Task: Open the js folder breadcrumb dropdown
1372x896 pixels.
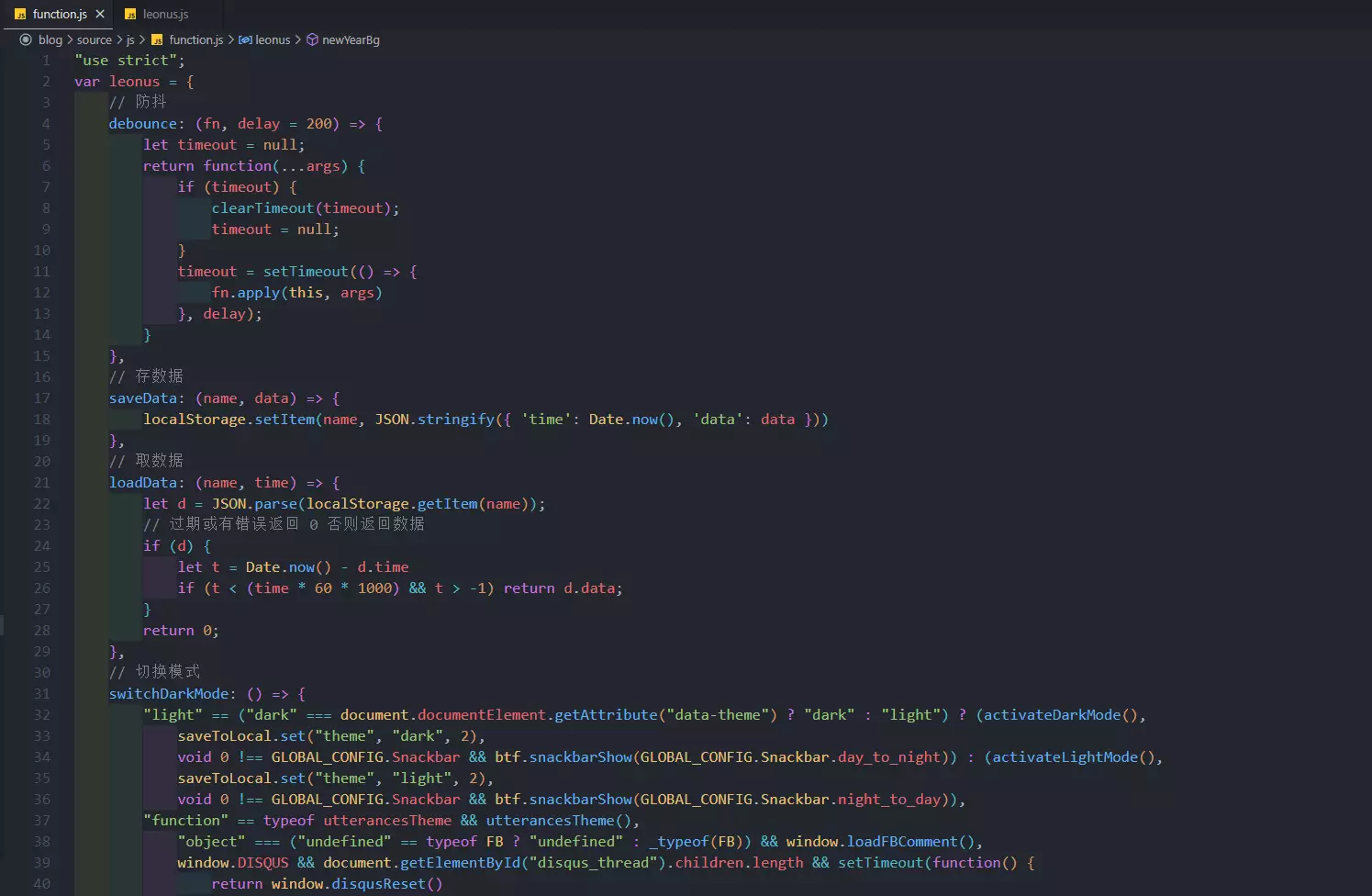Action: point(130,39)
